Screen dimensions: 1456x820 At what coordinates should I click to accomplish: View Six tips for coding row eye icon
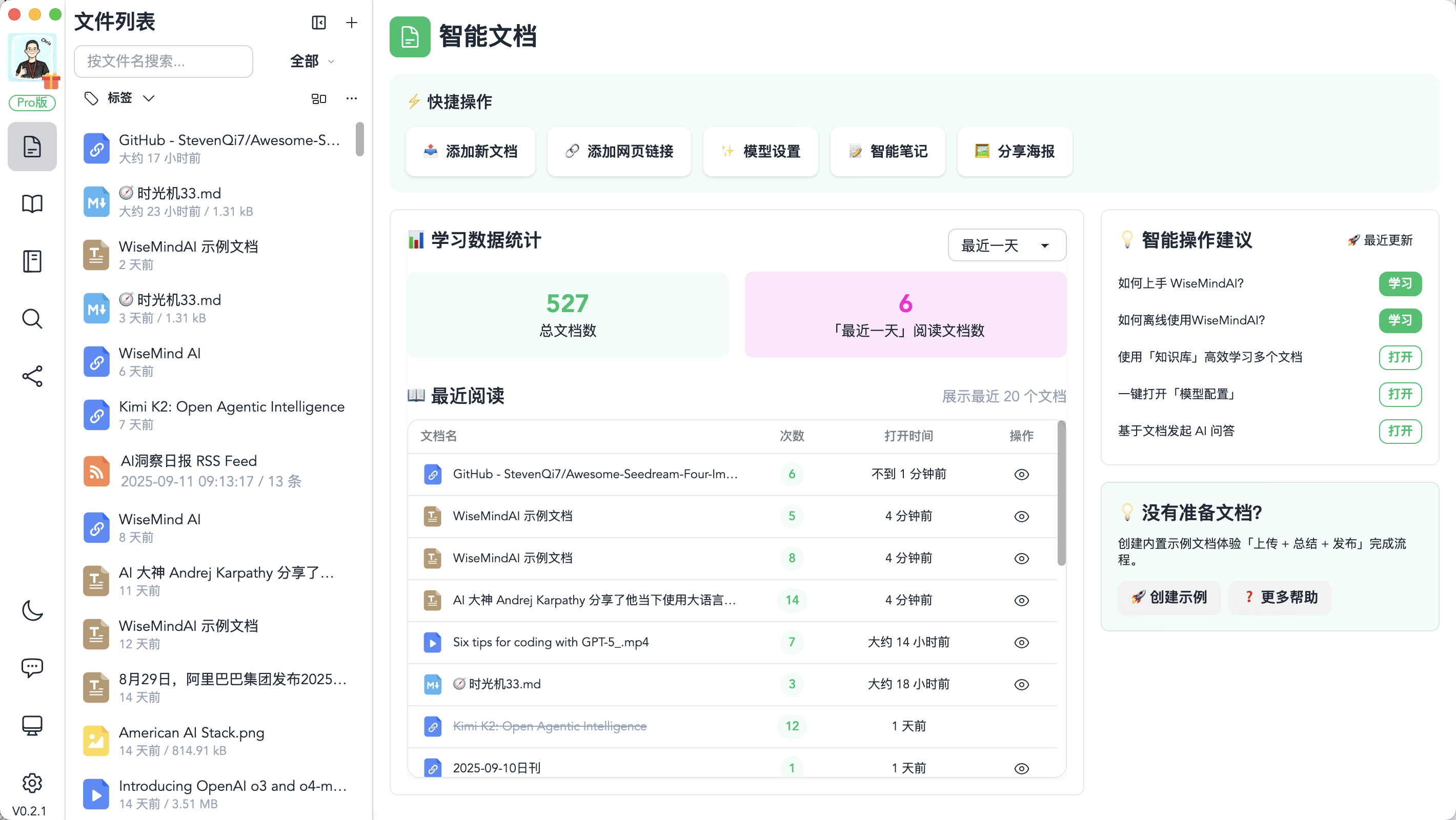coord(1021,643)
